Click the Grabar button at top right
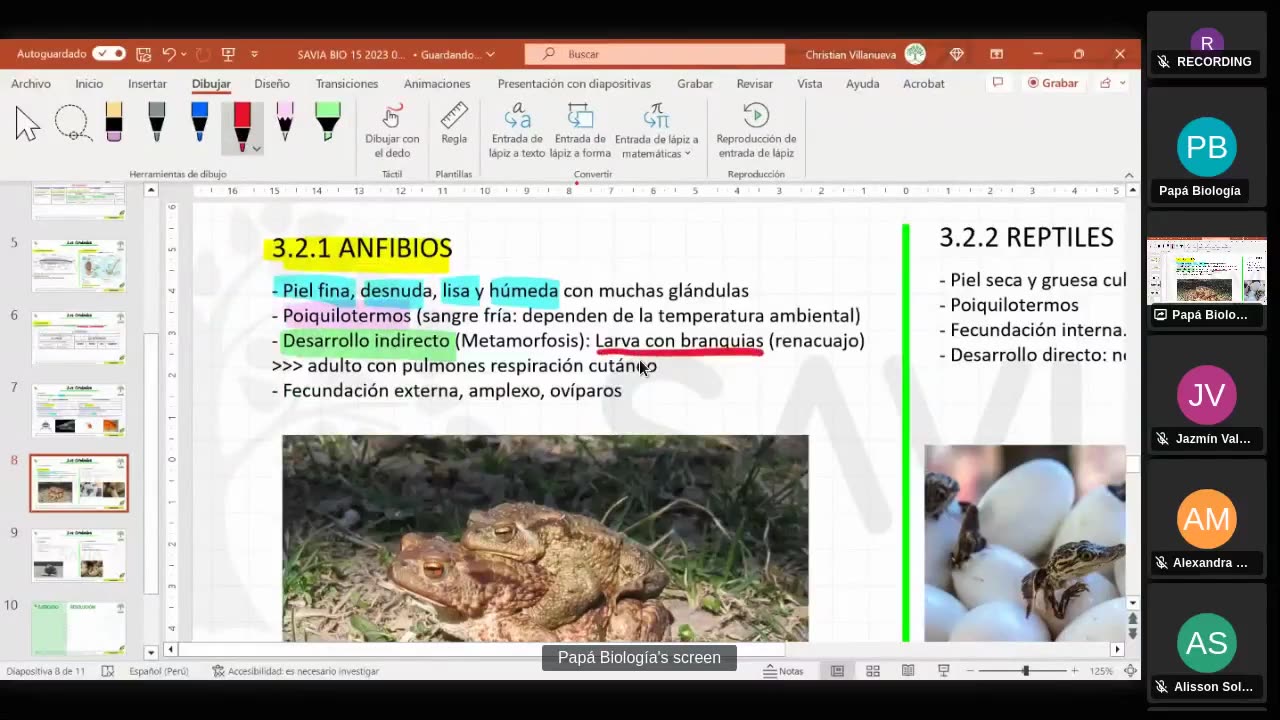This screenshot has width=1280, height=720. (x=1053, y=83)
